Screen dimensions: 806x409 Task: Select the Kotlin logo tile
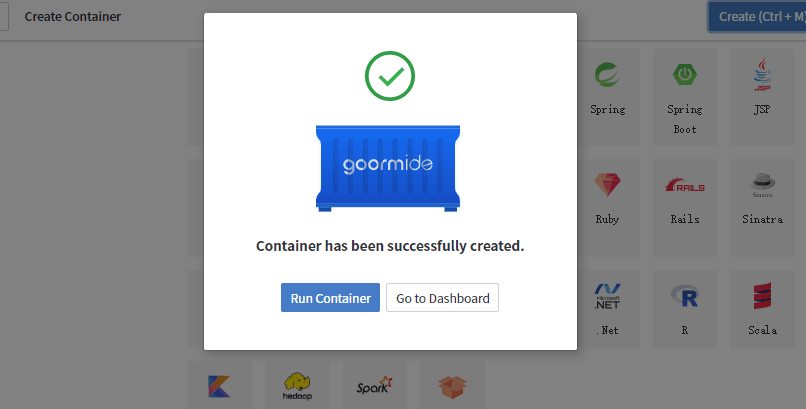coord(217,385)
